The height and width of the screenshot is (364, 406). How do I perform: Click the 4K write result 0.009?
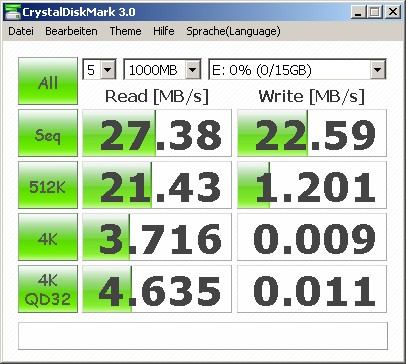(x=312, y=237)
